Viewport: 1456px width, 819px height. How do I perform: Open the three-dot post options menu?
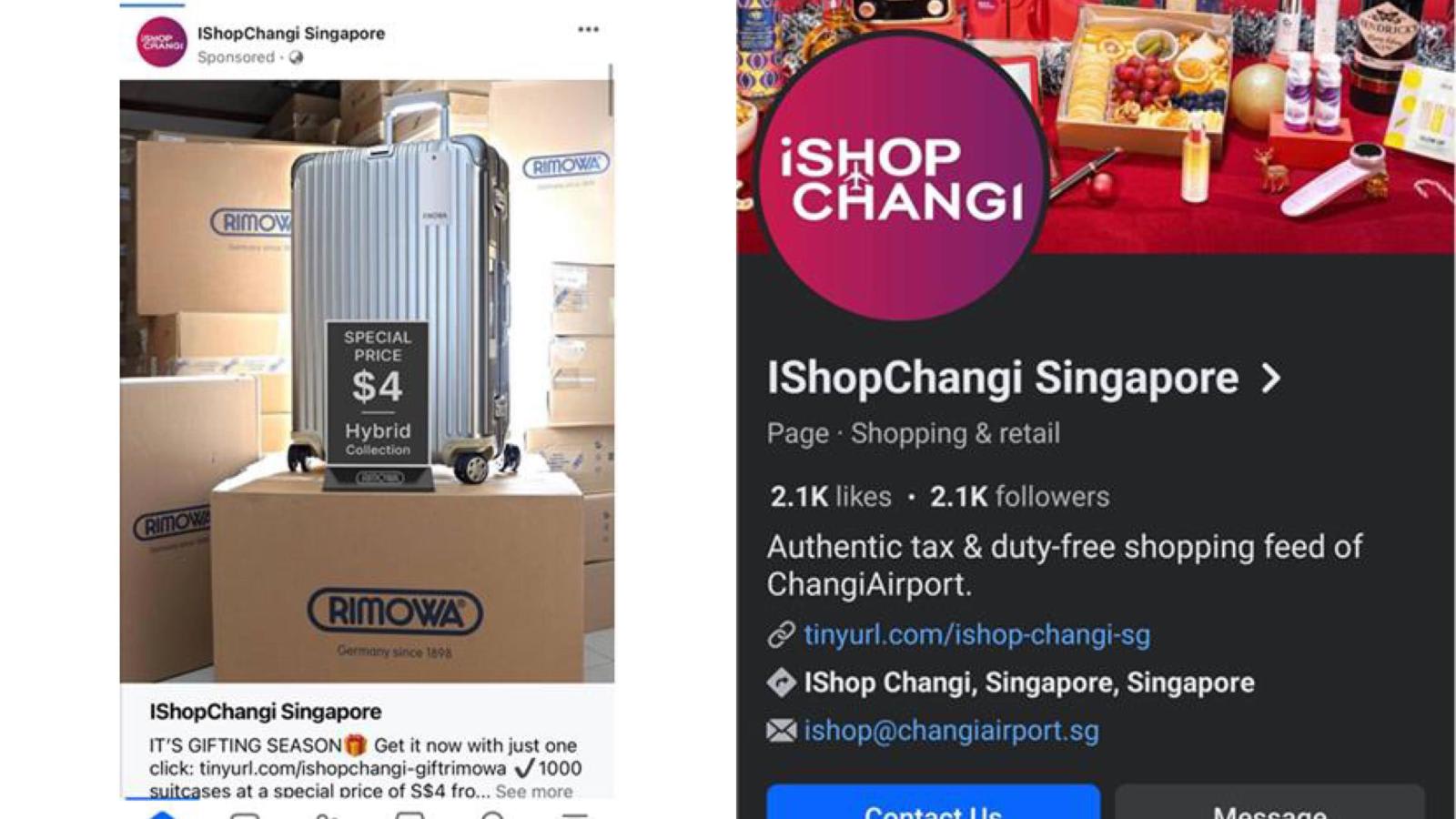click(x=588, y=29)
